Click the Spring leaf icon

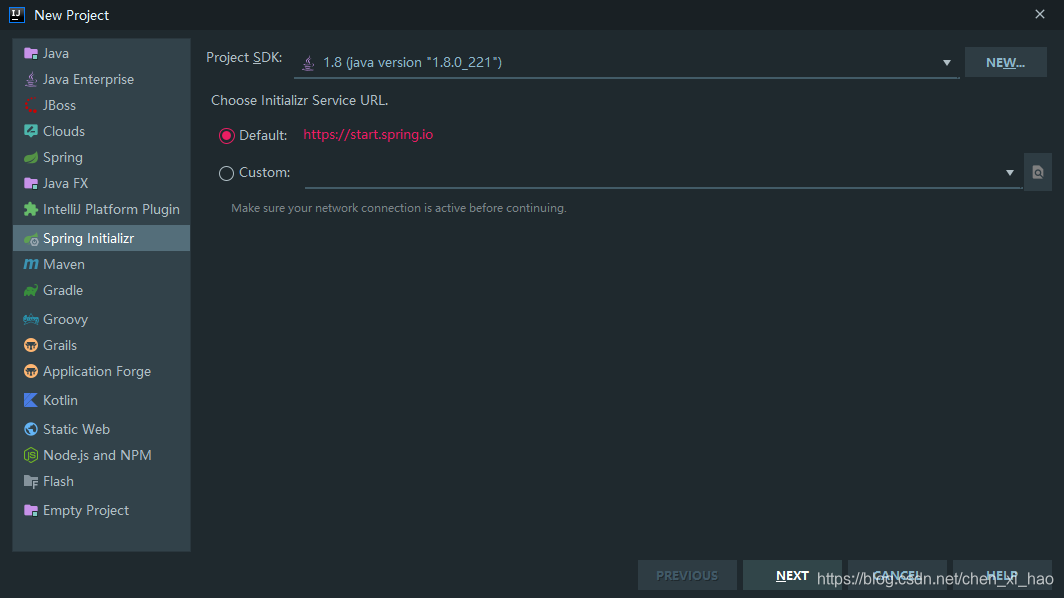(31, 157)
